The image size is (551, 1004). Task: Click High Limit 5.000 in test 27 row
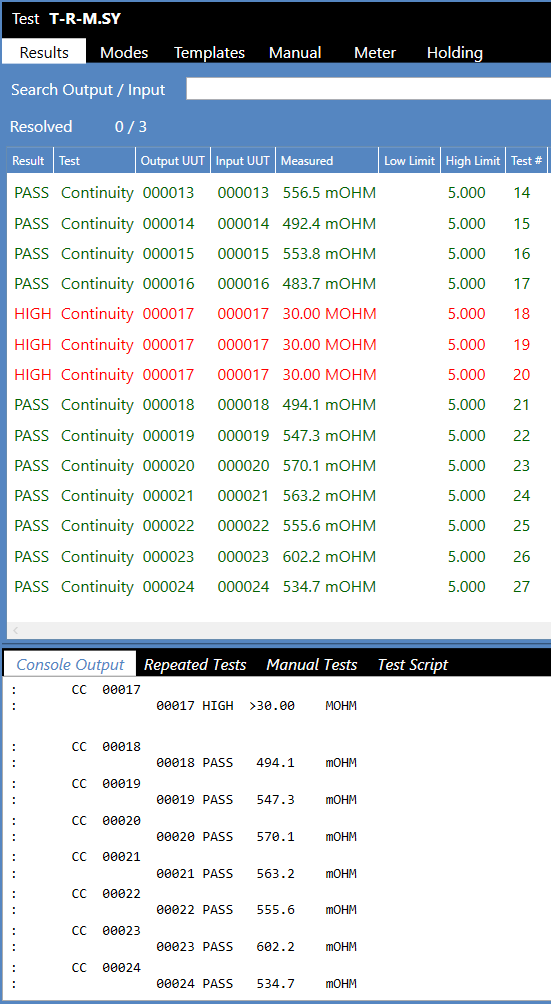pyautogui.click(x=467, y=587)
